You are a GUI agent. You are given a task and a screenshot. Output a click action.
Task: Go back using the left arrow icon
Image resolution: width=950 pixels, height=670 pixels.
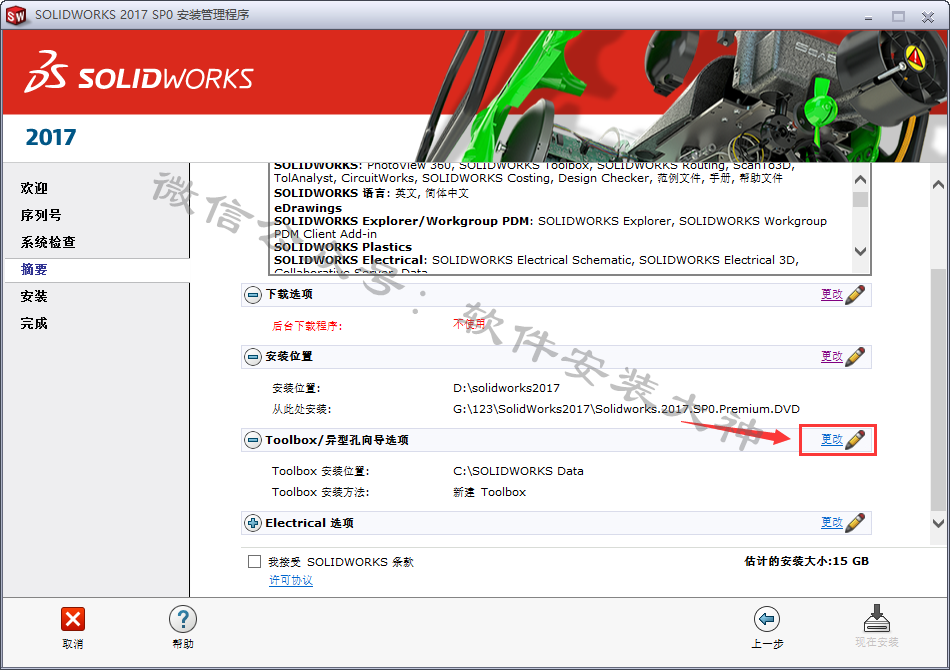click(x=766, y=619)
